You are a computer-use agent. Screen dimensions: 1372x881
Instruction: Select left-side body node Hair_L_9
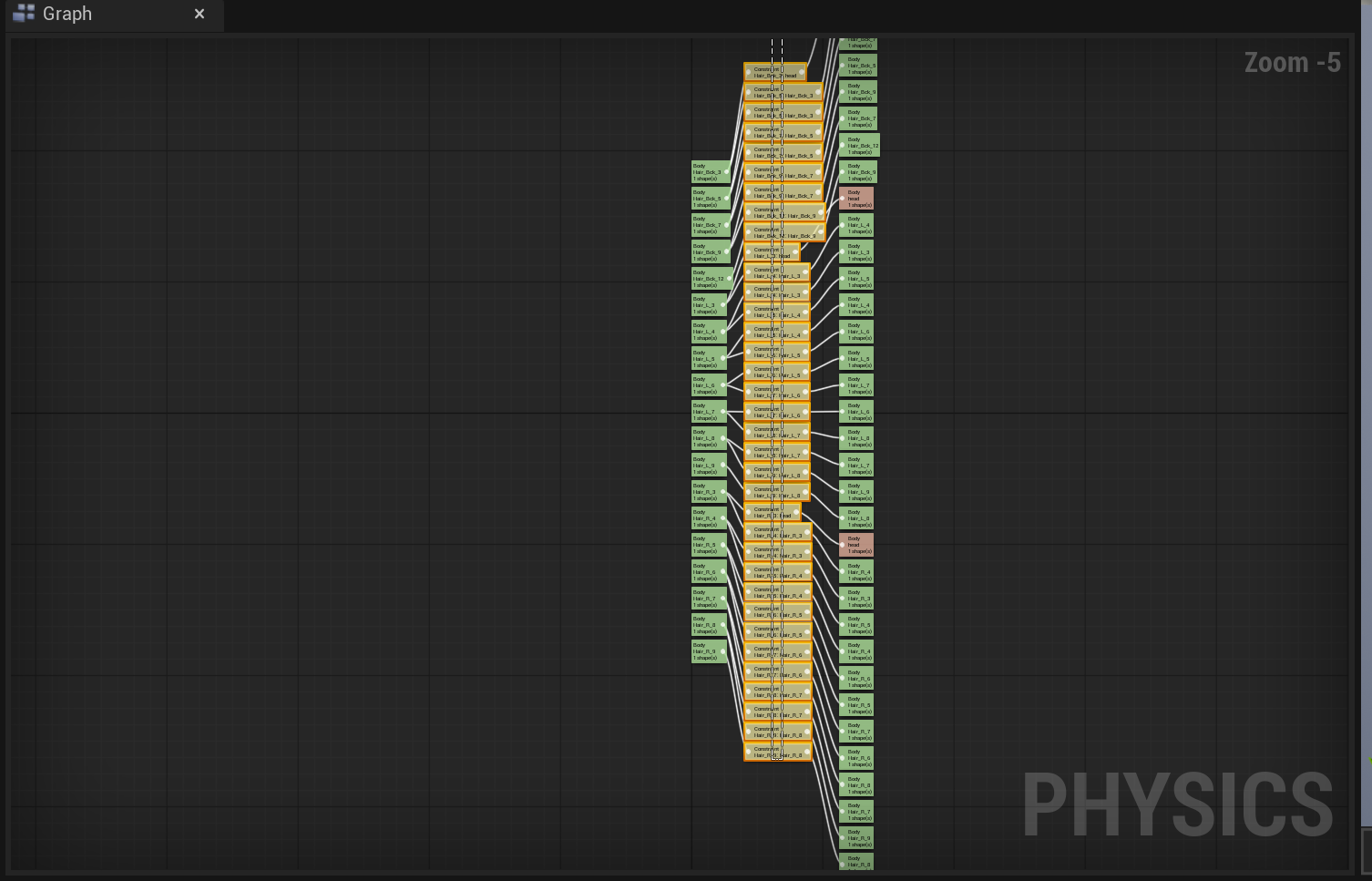[710, 466]
